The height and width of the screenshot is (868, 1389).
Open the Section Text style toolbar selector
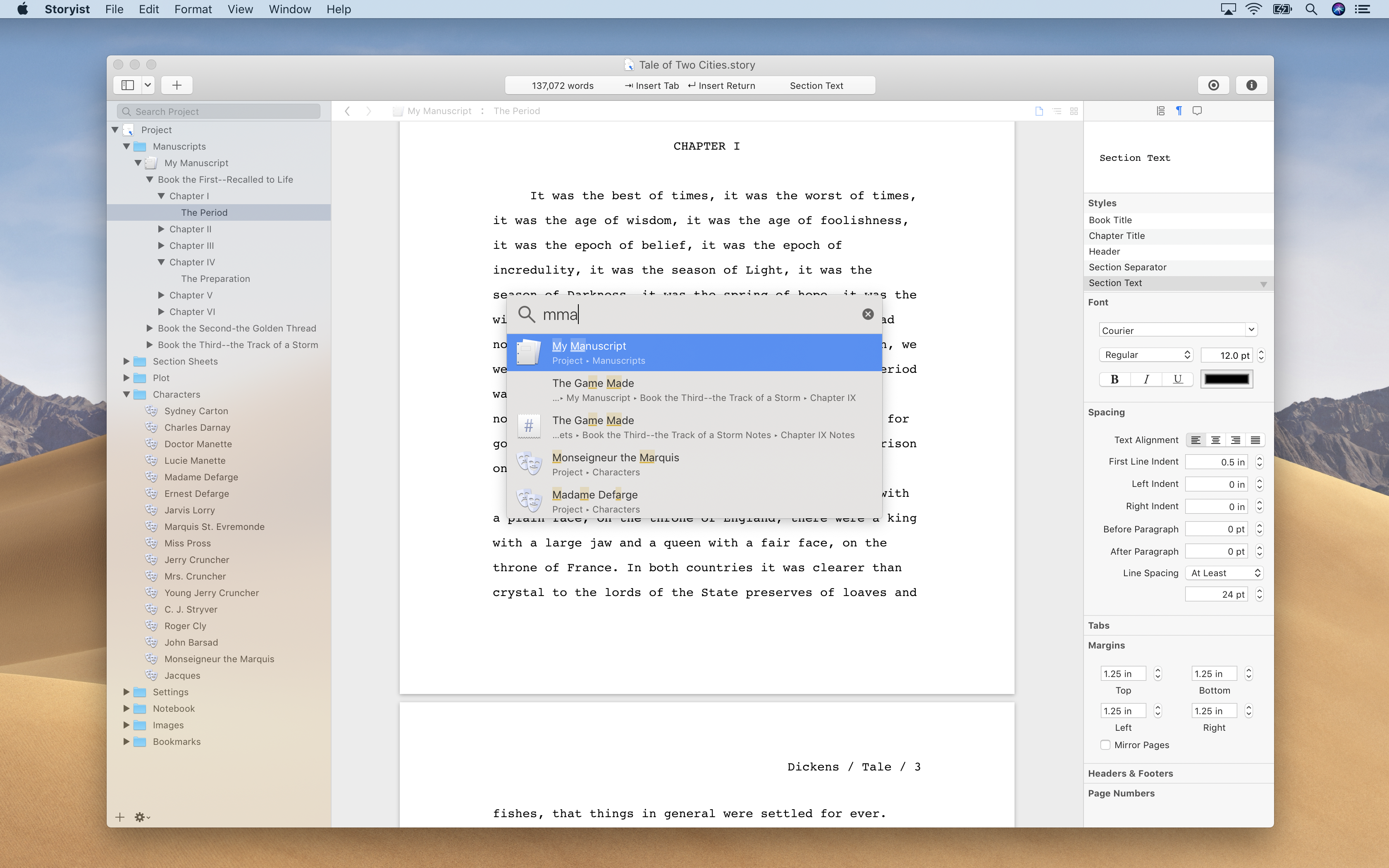click(x=816, y=86)
